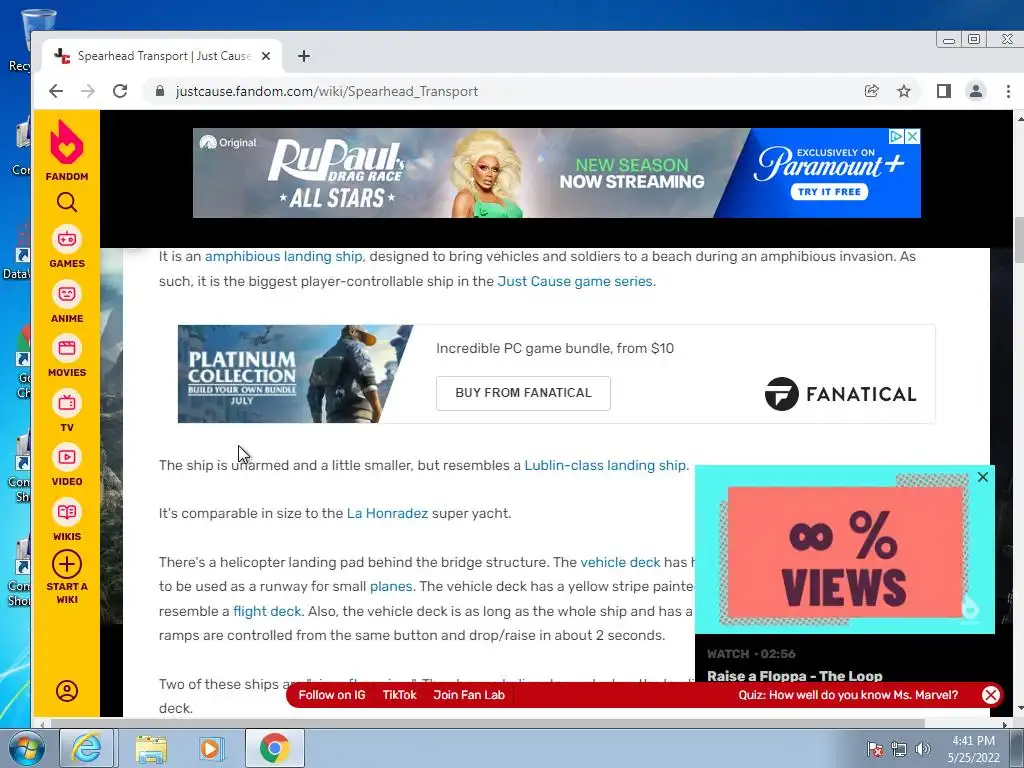Open the TV section in sidebar

67,411
